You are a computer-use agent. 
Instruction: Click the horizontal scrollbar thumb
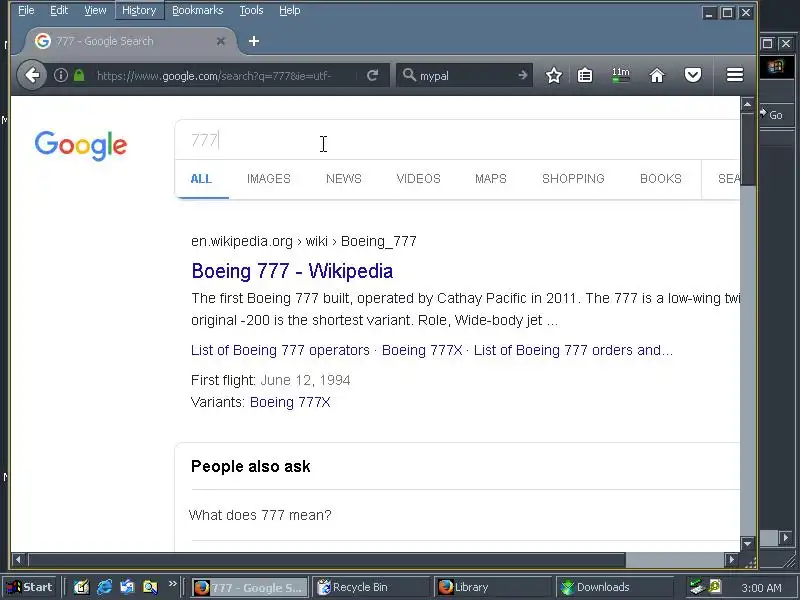[327, 560]
